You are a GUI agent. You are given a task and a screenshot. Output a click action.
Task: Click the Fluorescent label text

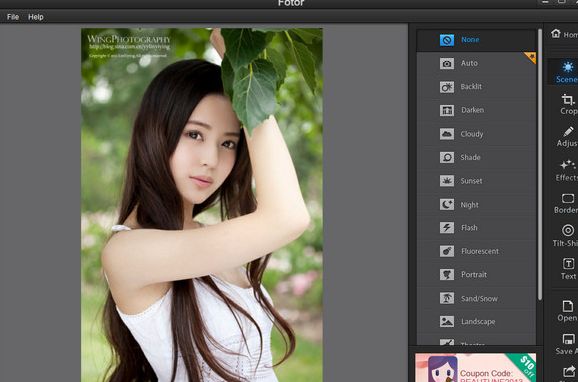tap(480, 251)
